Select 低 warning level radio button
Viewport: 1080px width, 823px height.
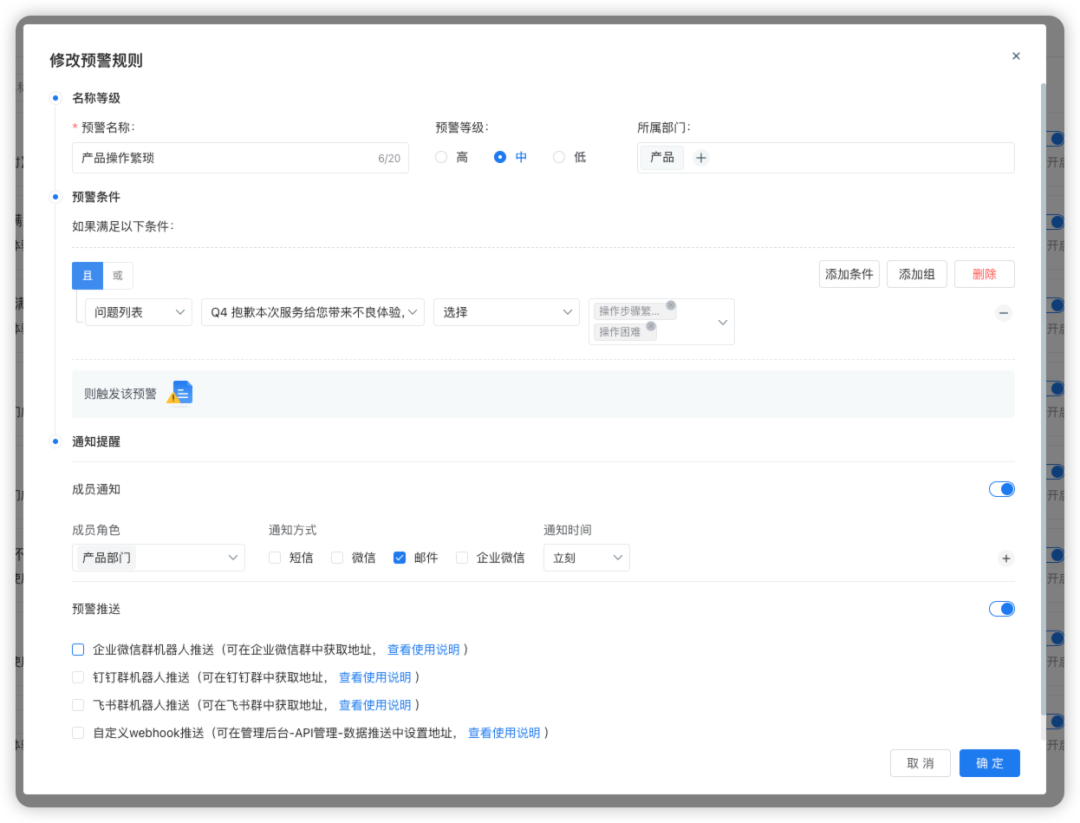tap(559, 158)
